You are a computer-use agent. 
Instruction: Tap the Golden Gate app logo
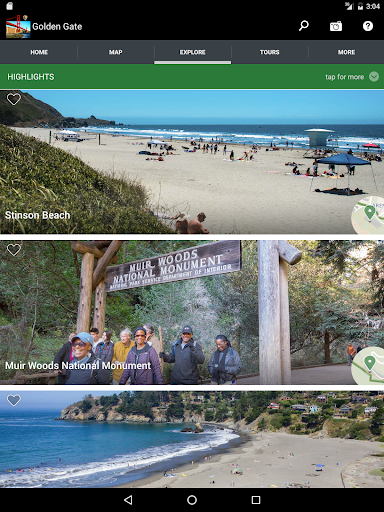coord(18,27)
